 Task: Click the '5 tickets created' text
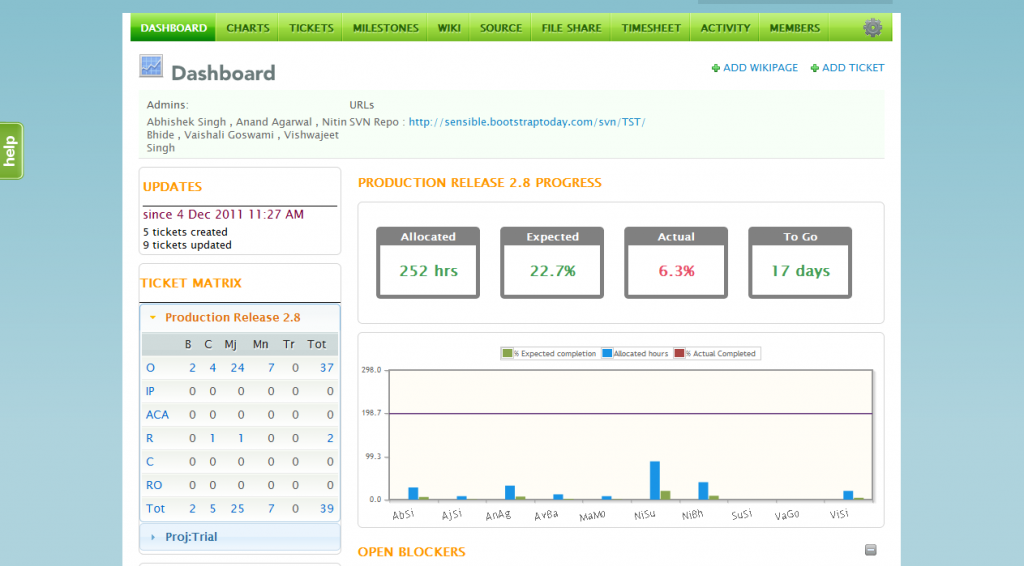pos(185,232)
